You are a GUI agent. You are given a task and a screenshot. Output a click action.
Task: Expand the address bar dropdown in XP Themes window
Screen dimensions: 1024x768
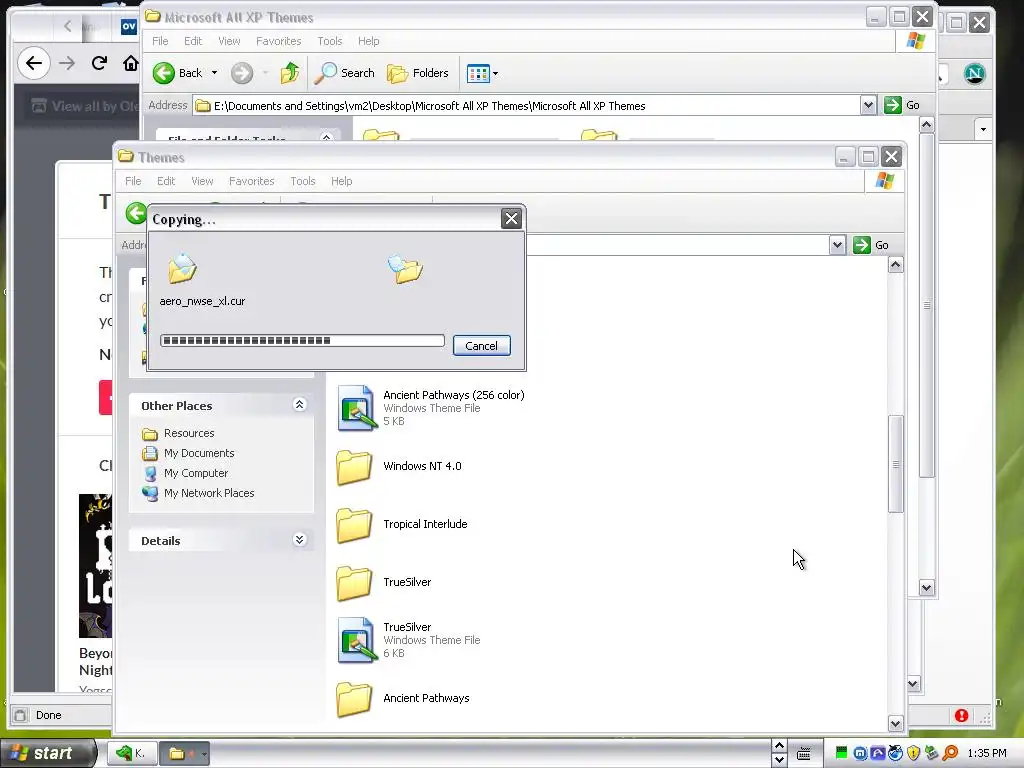(x=868, y=105)
